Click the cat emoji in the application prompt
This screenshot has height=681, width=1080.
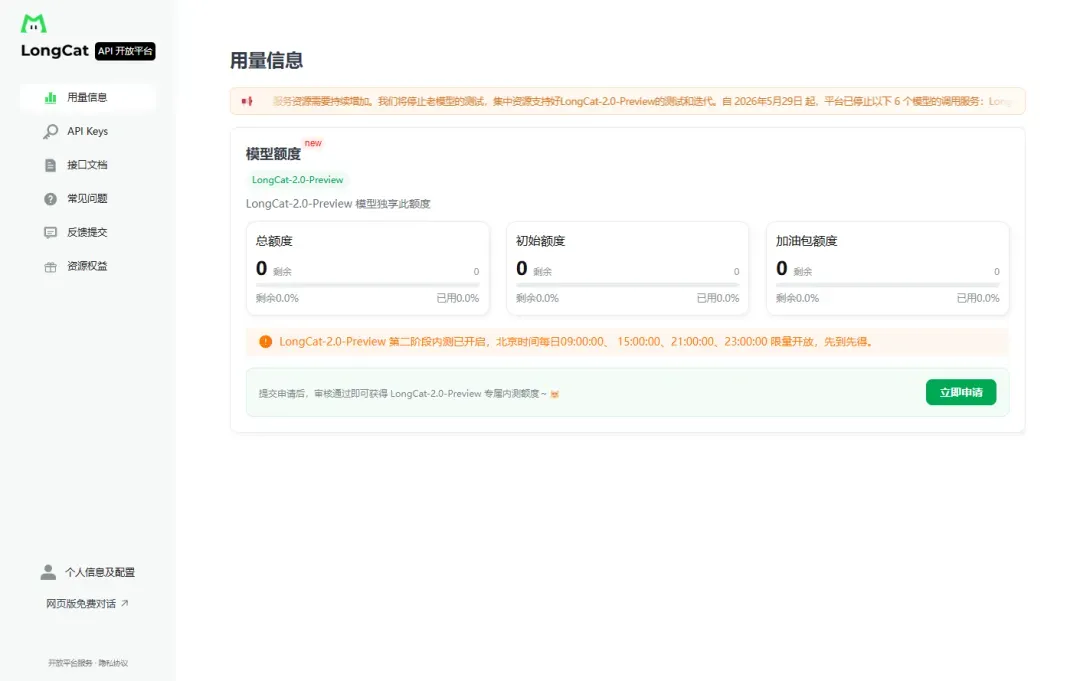(554, 394)
